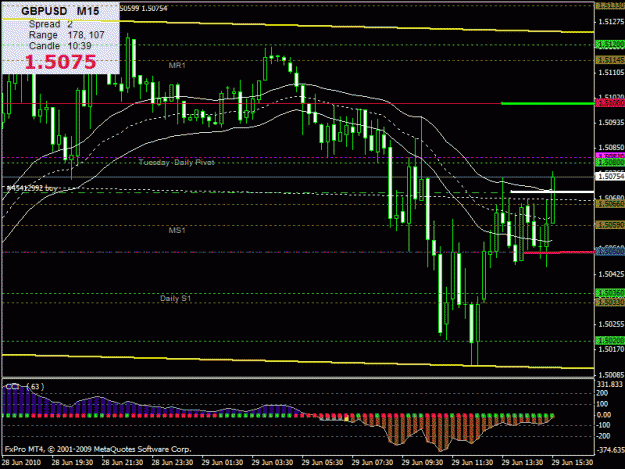Click the large red 1.5075 price display

click(60, 62)
